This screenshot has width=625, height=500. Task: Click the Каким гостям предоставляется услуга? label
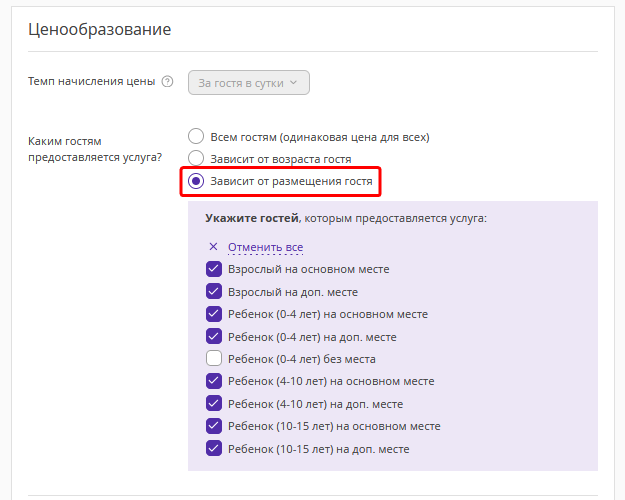pos(95,149)
